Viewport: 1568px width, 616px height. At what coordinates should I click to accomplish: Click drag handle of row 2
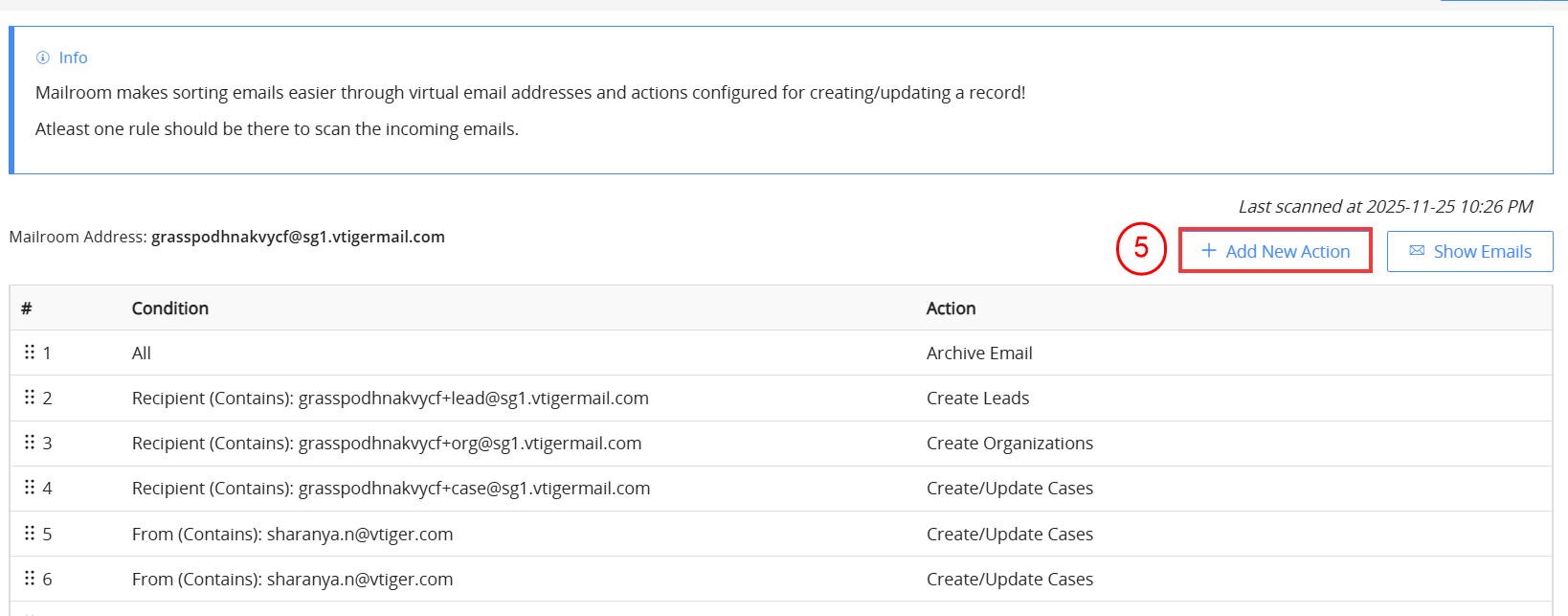tap(30, 398)
